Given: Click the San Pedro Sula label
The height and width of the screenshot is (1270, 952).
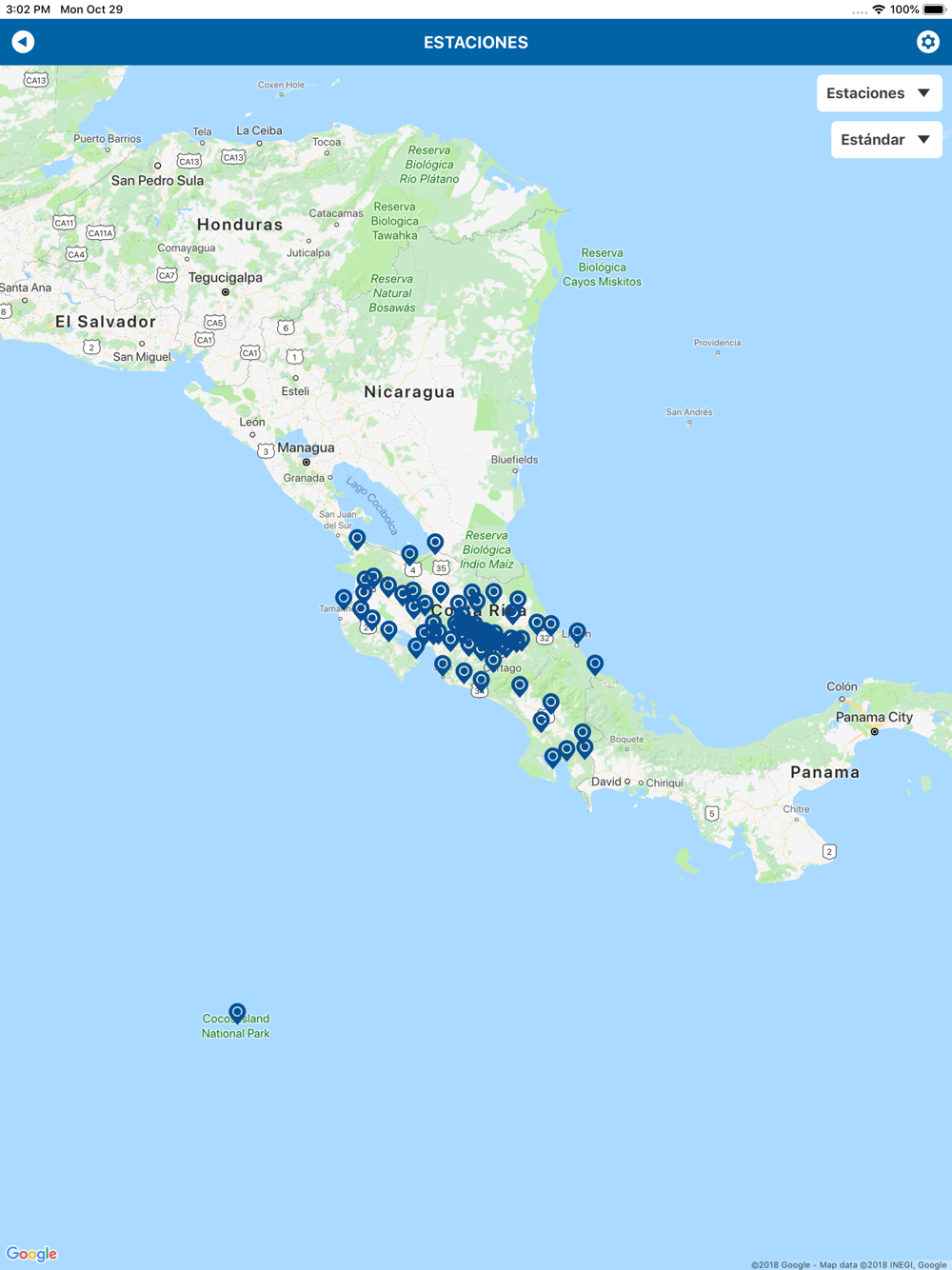Looking at the screenshot, I should 157,180.
